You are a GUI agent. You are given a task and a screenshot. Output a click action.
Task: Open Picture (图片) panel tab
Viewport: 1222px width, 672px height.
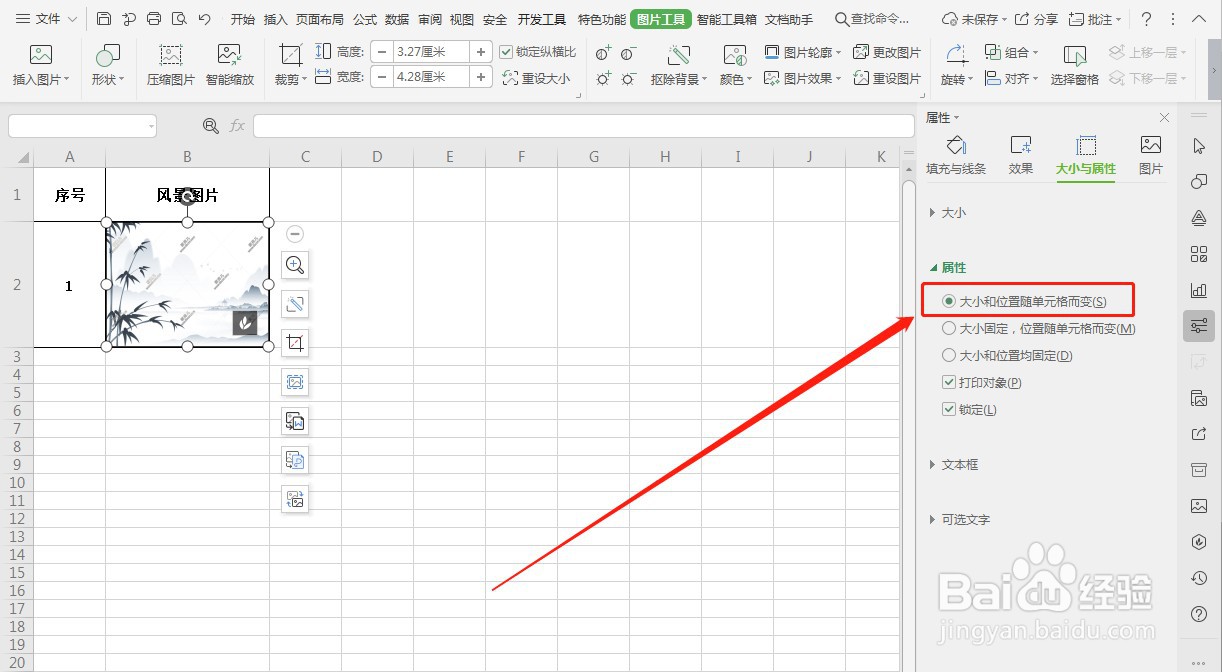(1151, 156)
